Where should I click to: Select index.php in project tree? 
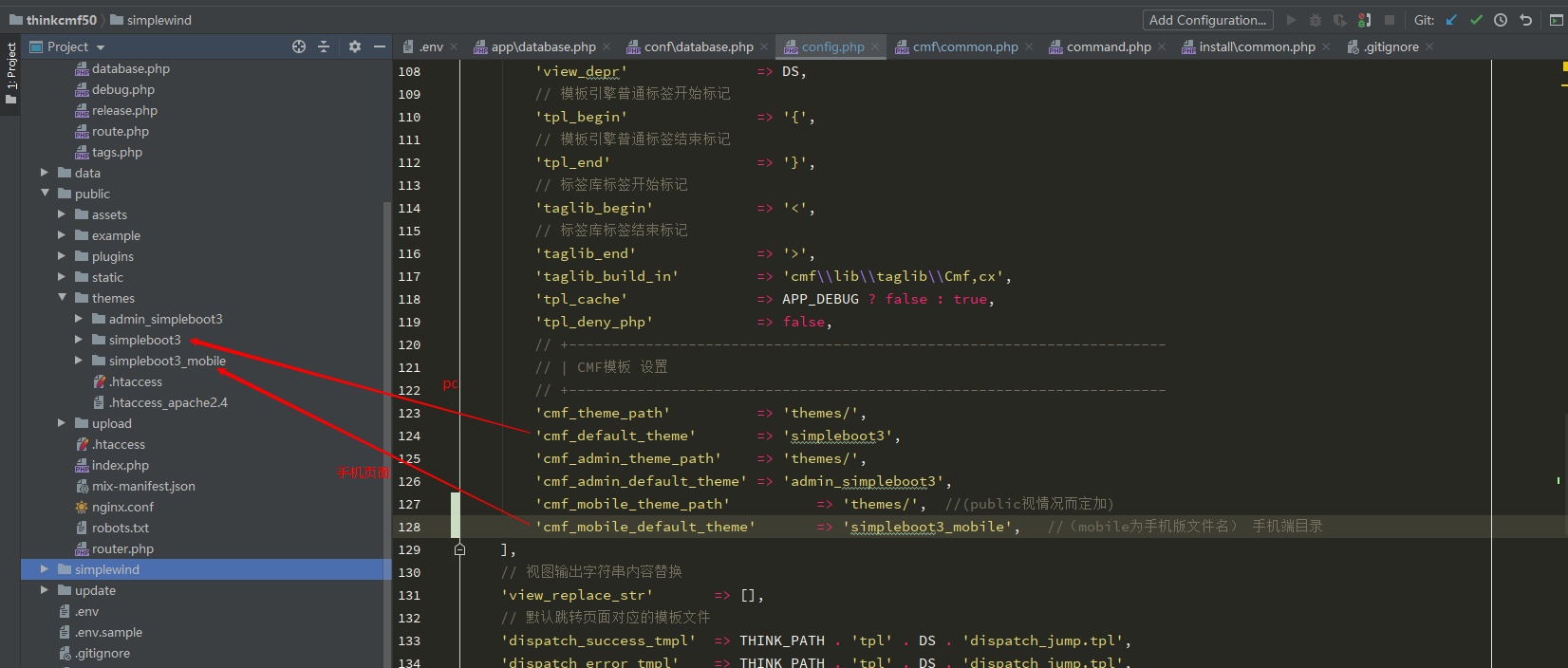[x=120, y=465]
